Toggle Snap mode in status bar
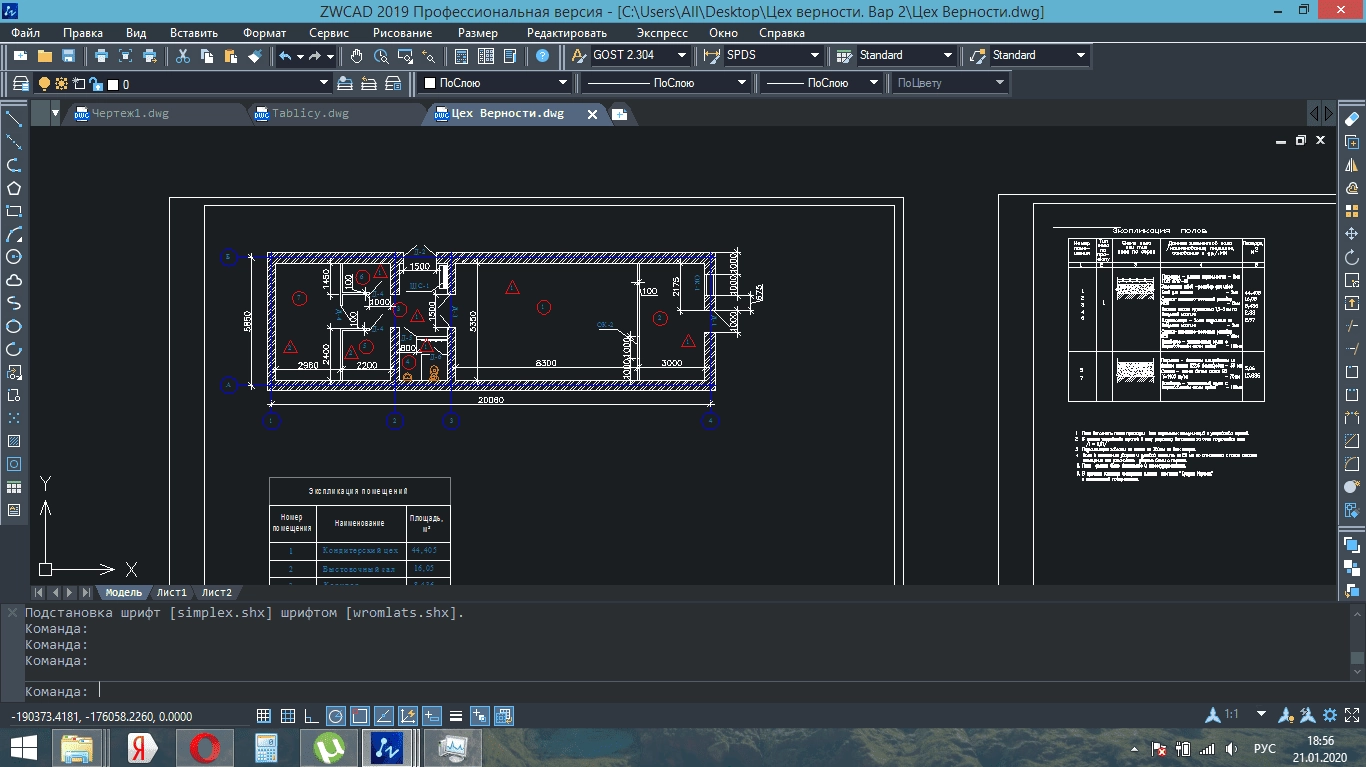 pyautogui.click(x=264, y=716)
